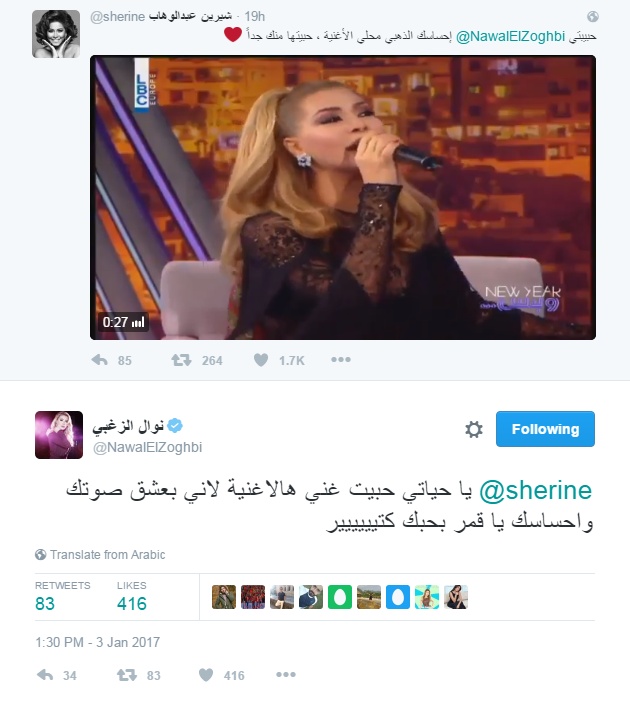Play the 0:27 video clip
This screenshot has height=702, width=630.
(x=343, y=197)
